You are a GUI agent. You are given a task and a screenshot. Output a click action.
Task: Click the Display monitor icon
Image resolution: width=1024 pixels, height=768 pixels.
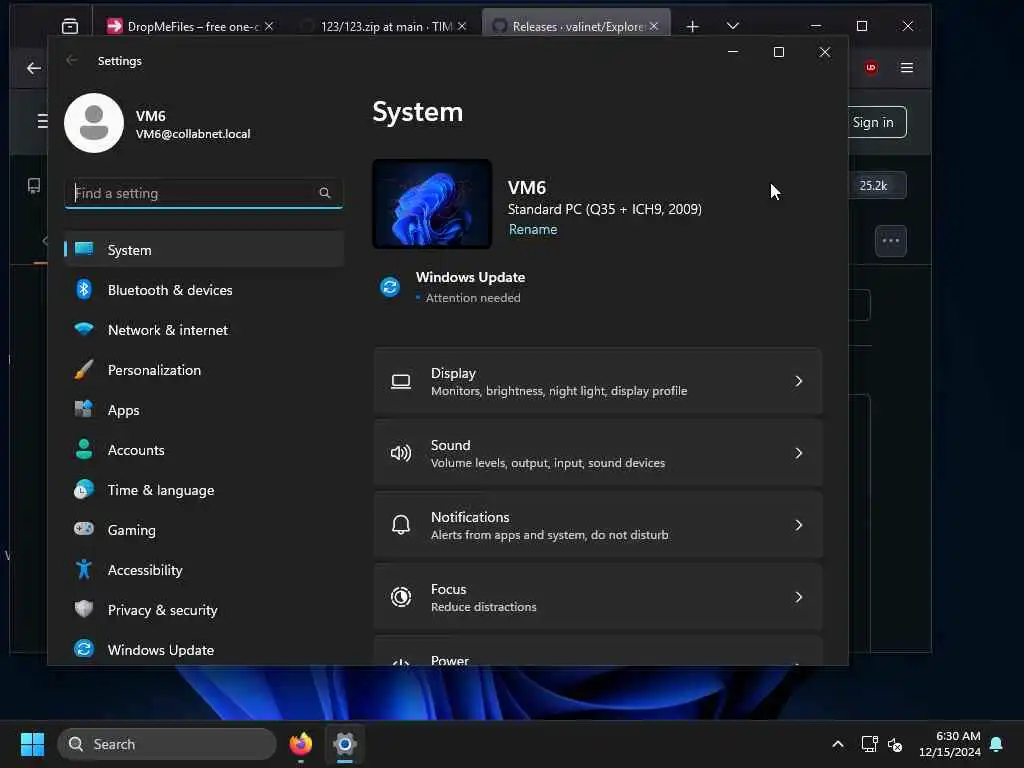point(401,381)
